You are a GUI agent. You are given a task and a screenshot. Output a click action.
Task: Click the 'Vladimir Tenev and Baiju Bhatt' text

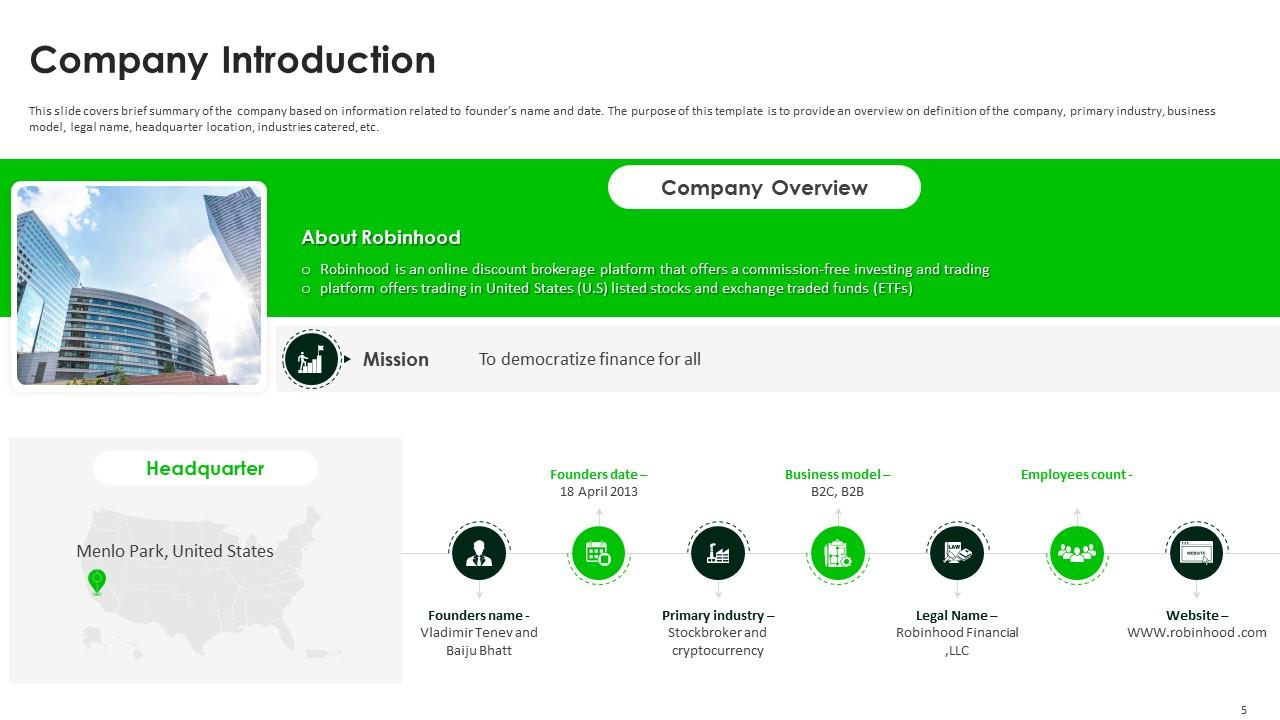pos(479,641)
